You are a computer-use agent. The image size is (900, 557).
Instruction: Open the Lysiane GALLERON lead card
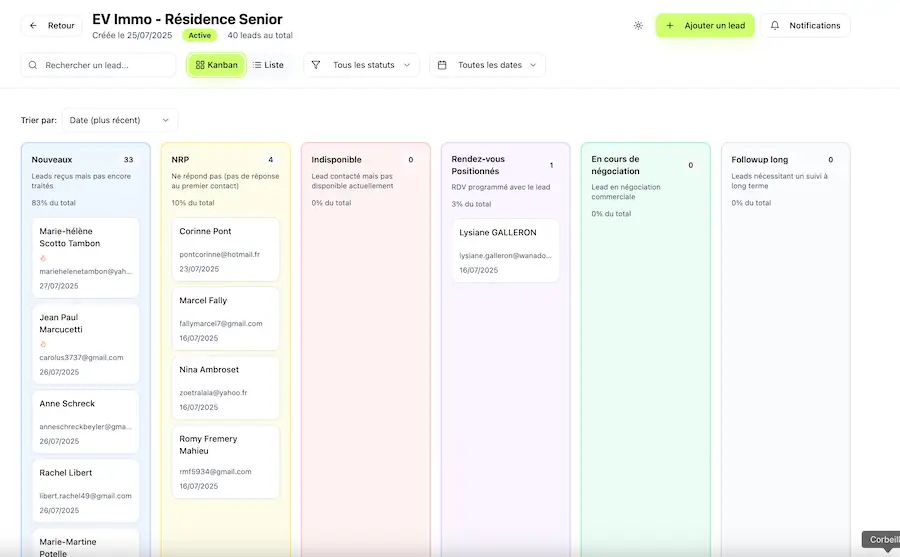[505, 250]
